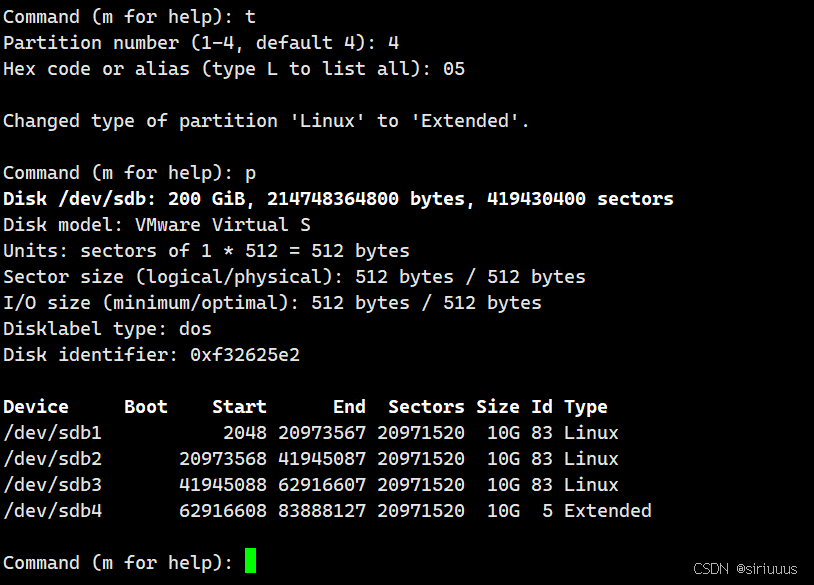This screenshot has width=814, height=585.
Task: Click the 'Units: sectors of 1 * 512' line
Action: (206, 251)
